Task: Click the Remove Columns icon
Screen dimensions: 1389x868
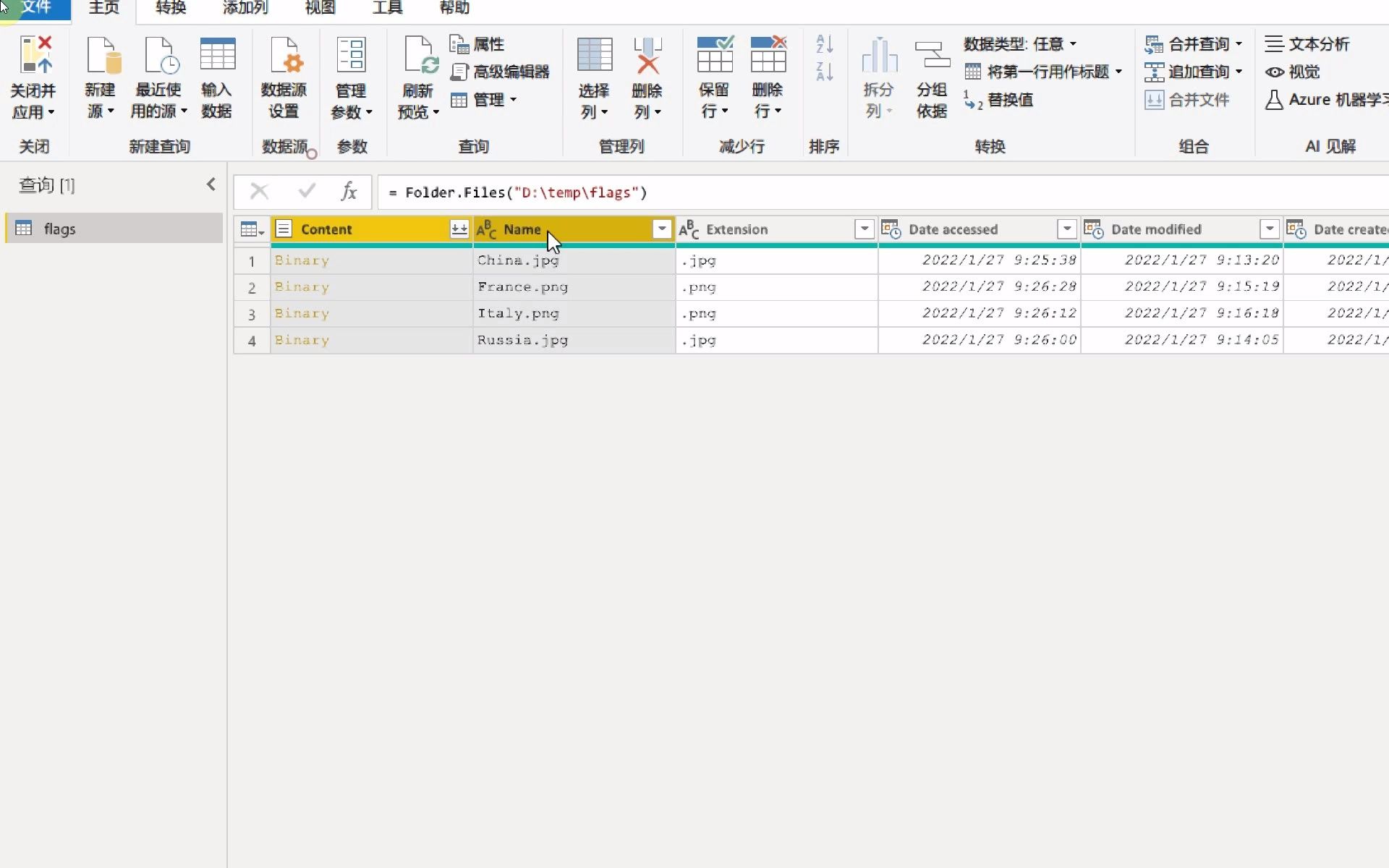Action: (x=647, y=55)
